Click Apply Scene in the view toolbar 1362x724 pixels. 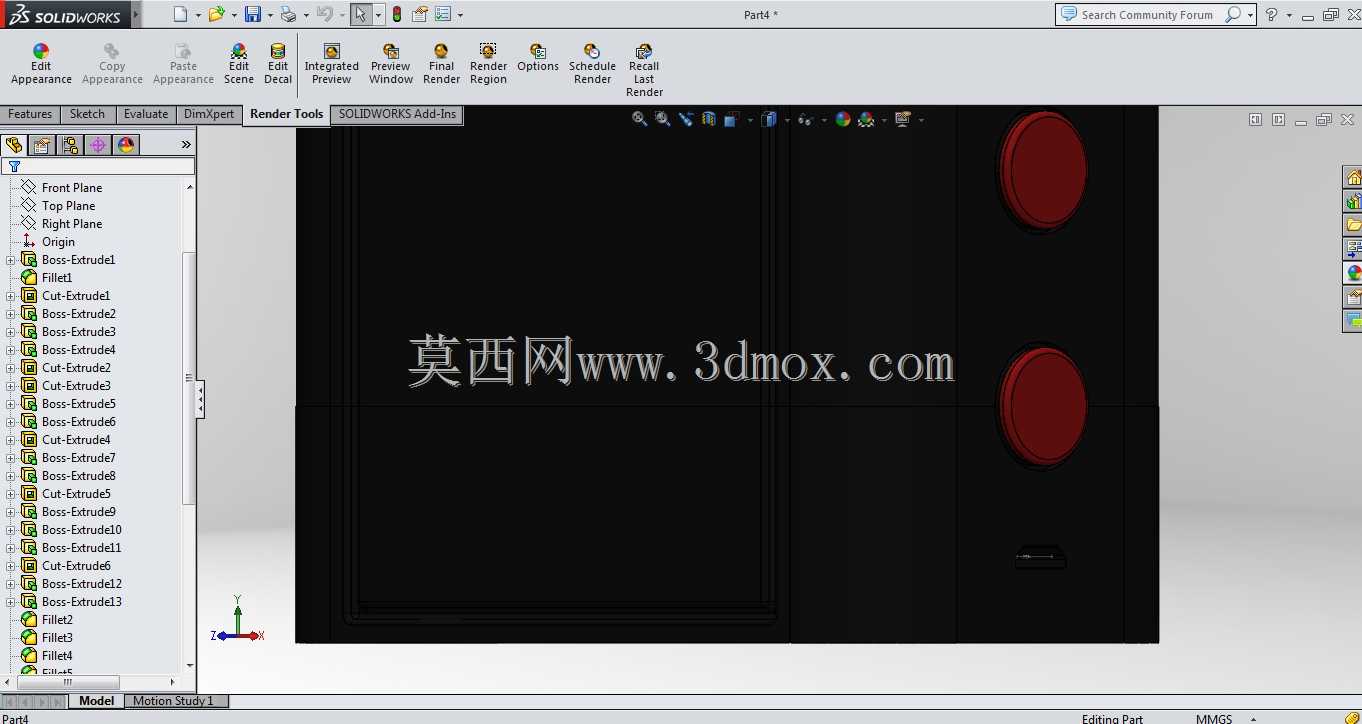[866, 119]
